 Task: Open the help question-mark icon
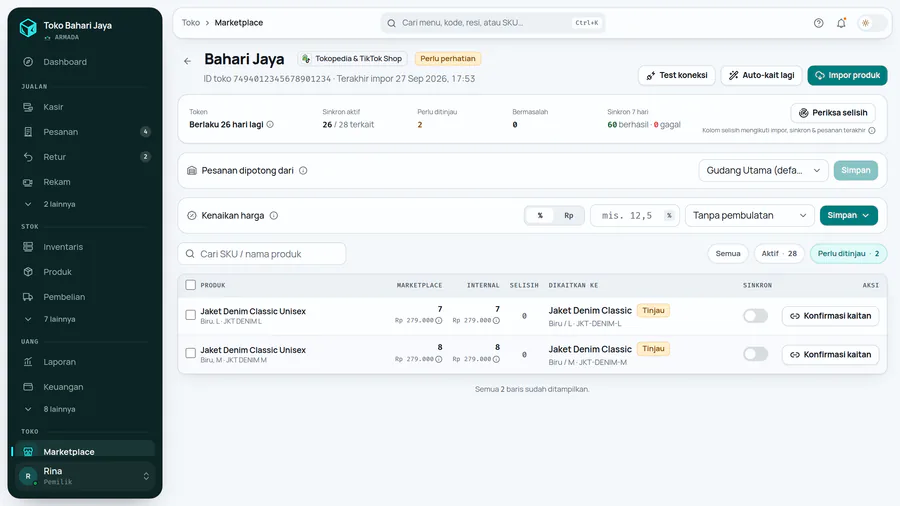point(818,23)
